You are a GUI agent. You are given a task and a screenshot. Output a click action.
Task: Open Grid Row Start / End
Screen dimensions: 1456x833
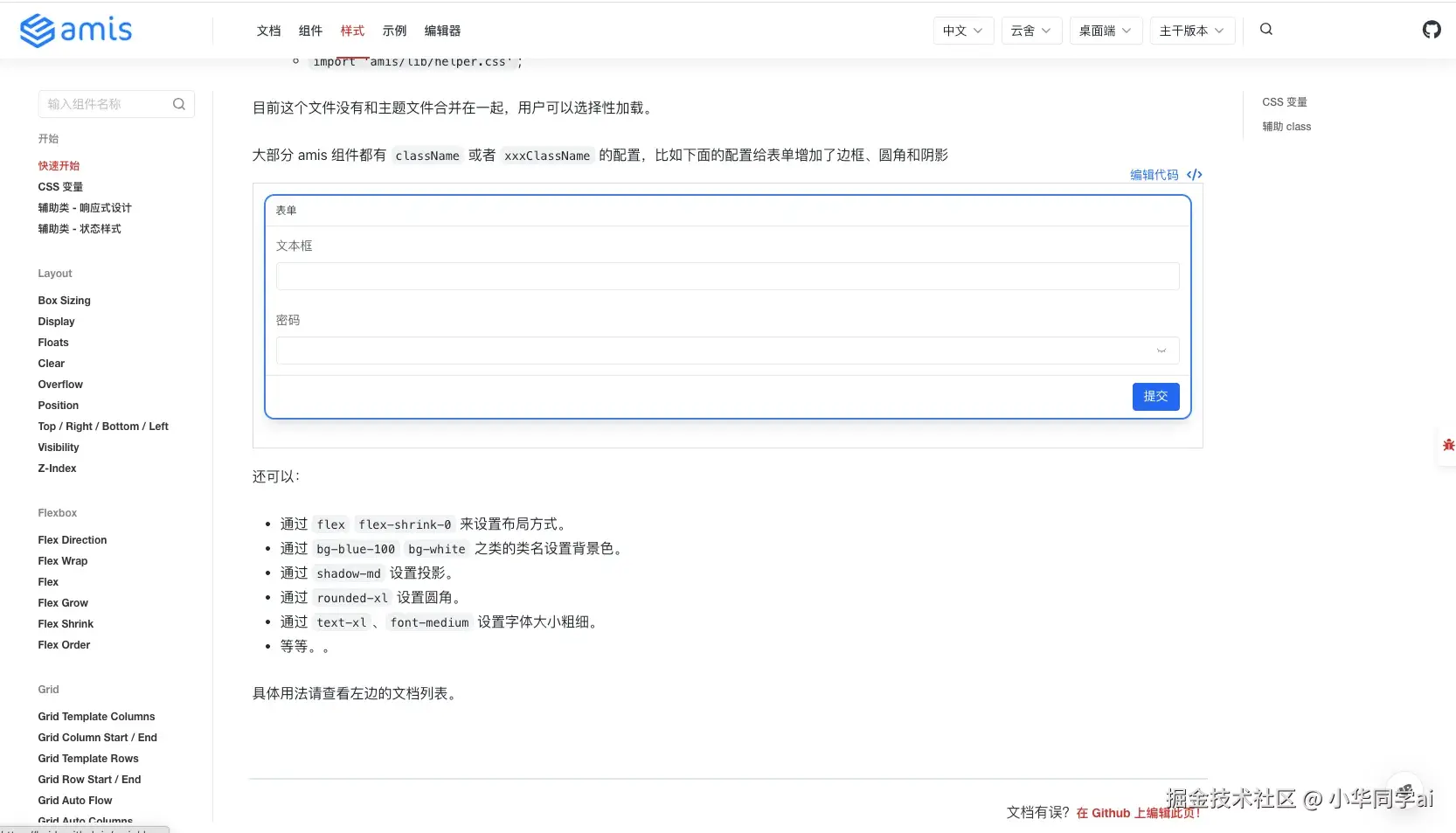point(89,780)
